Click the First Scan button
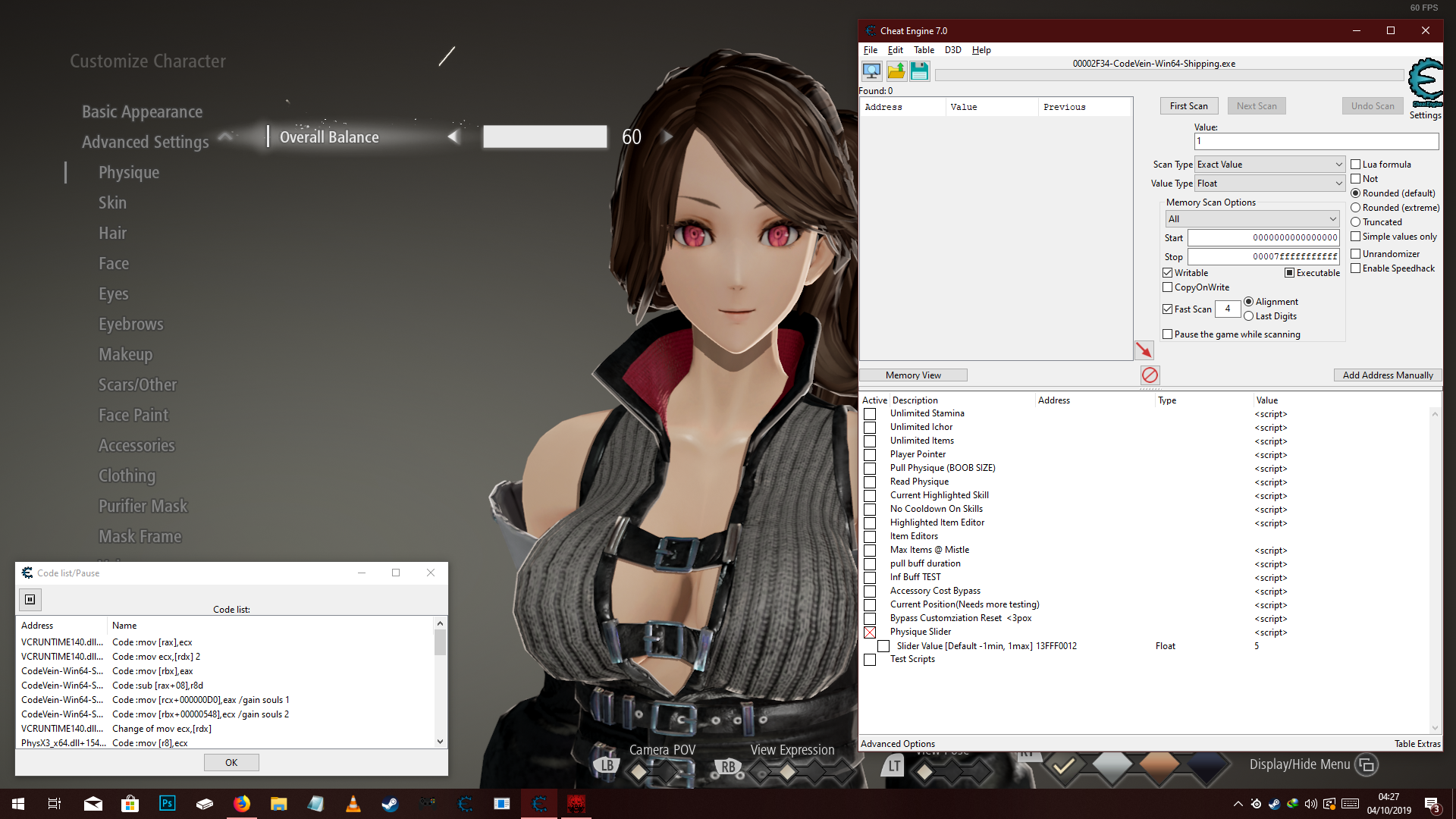This screenshot has height=819, width=1456. pyautogui.click(x=1188, y=106)
